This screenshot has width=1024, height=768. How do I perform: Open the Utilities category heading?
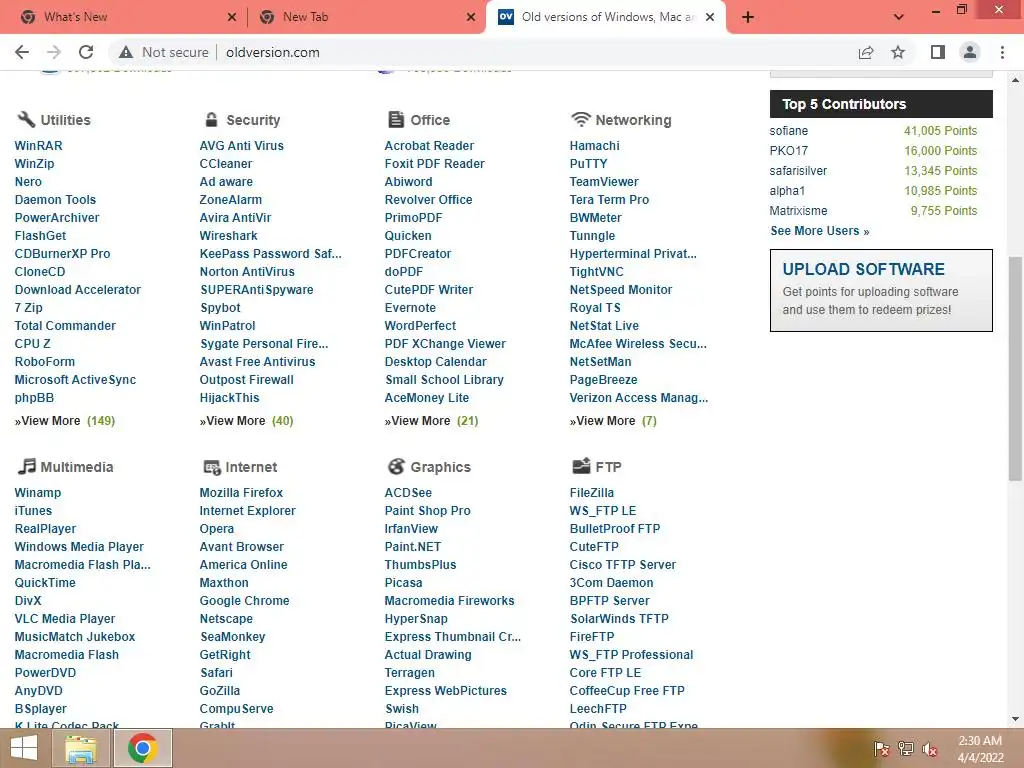(65, 120)
